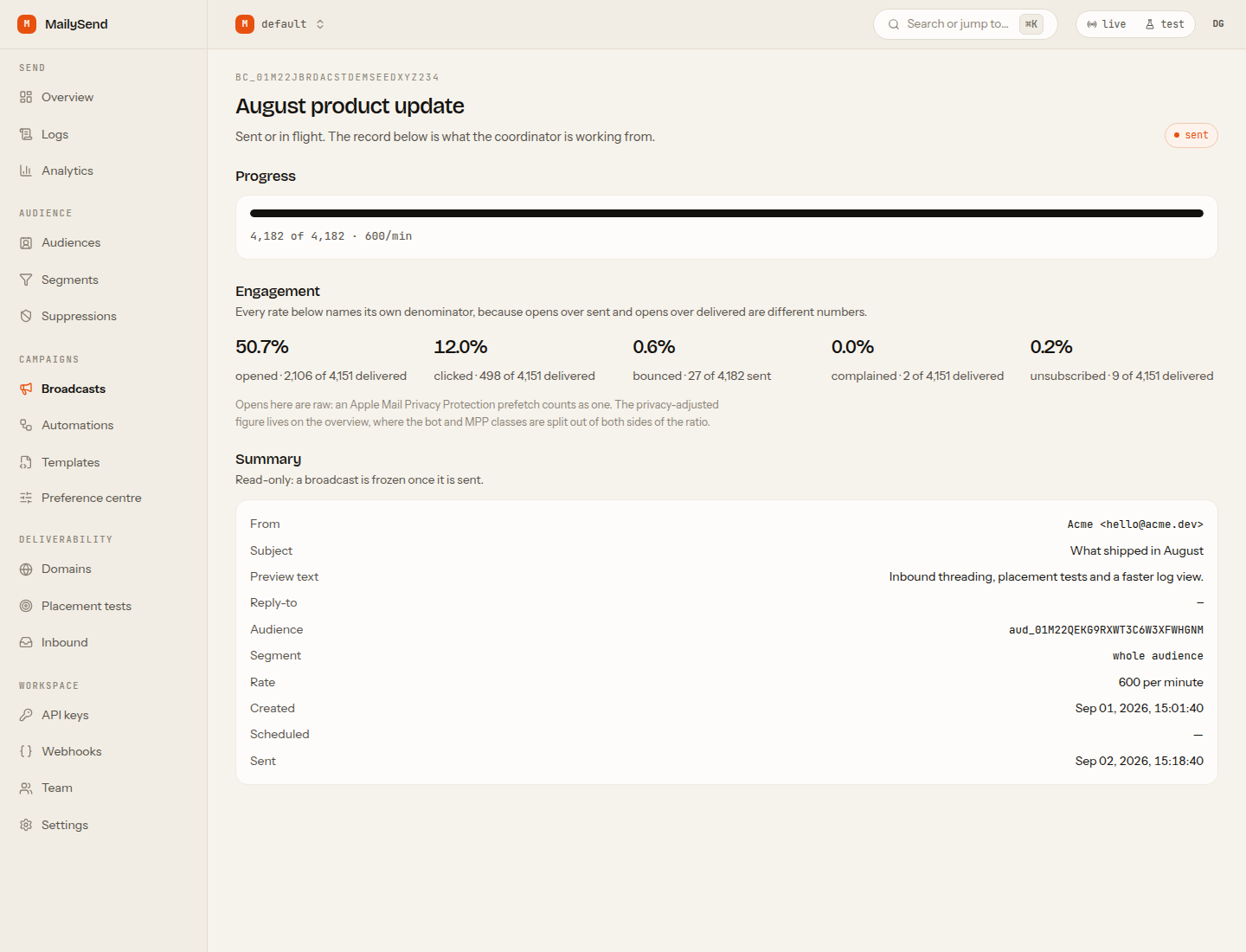
Task: Click the Settings gear icon
Action: pyautogui.click(x=26, y=825)
